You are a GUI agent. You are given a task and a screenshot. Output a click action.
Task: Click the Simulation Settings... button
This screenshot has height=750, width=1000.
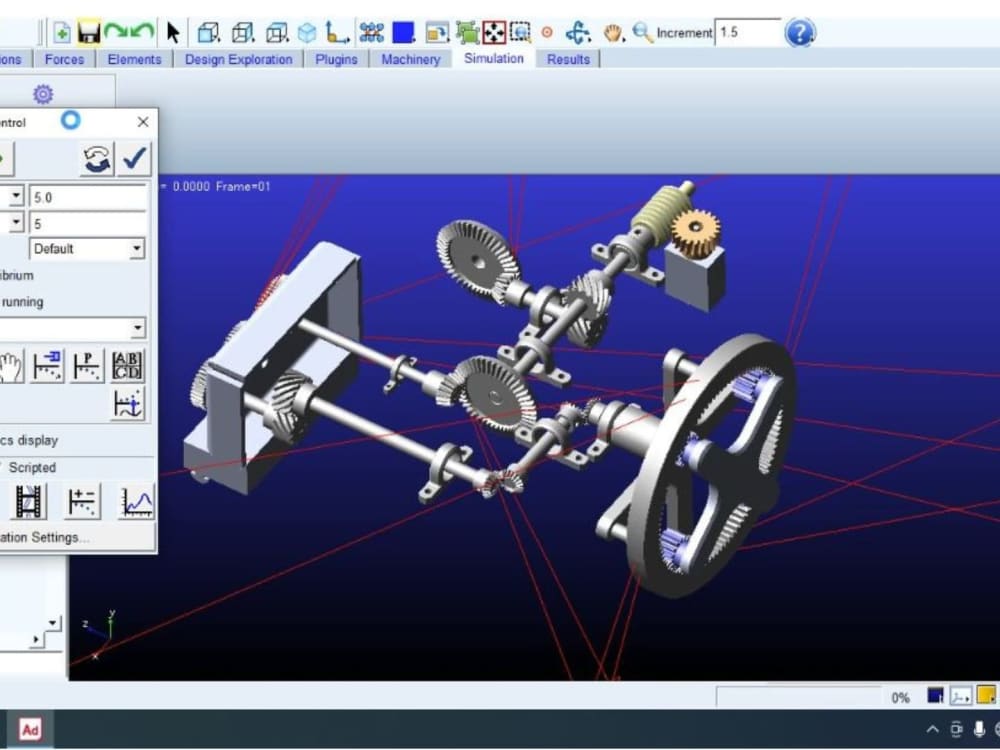coord(47,537)
